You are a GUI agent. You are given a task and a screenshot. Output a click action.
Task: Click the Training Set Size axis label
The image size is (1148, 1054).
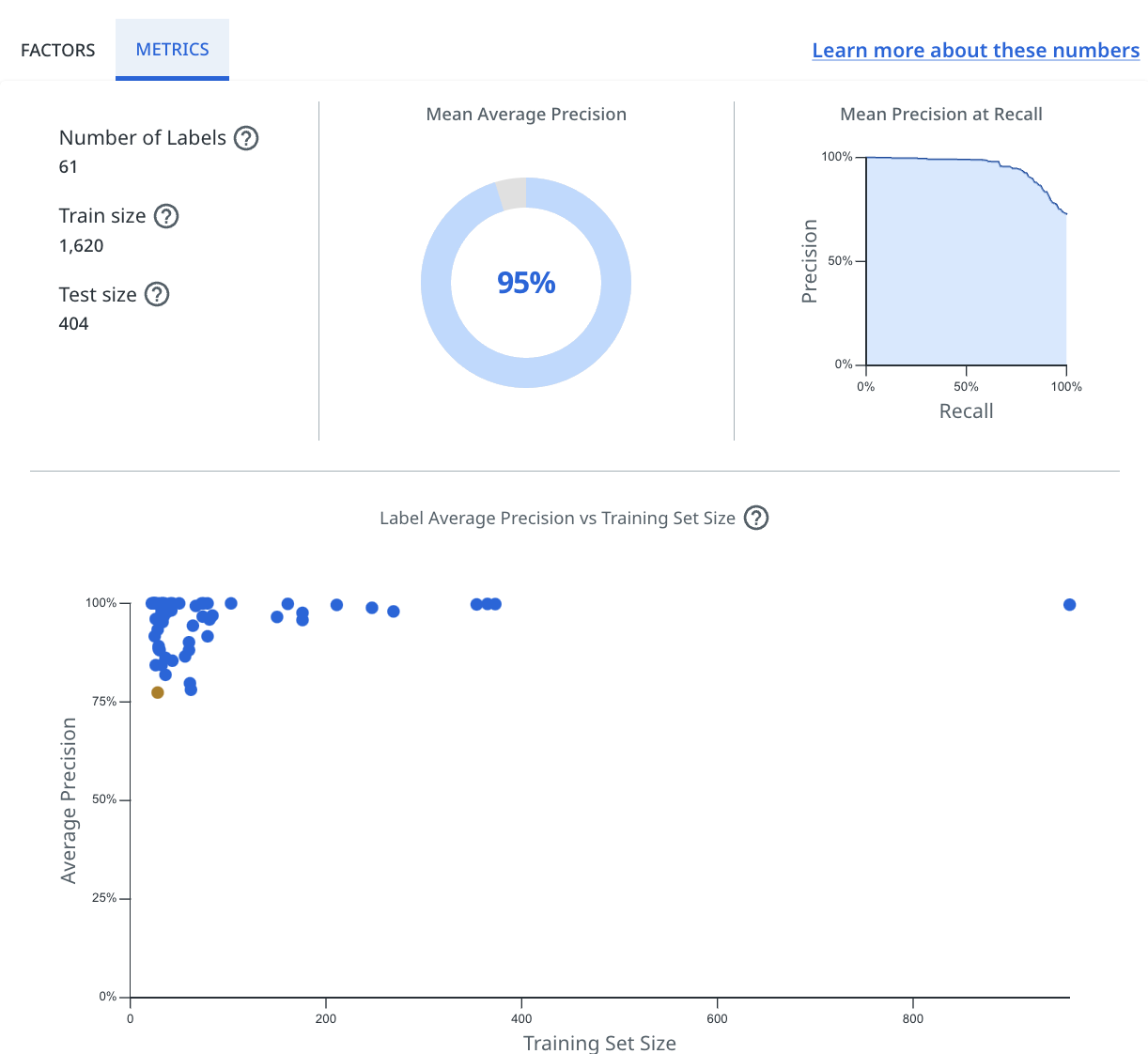599,1043
